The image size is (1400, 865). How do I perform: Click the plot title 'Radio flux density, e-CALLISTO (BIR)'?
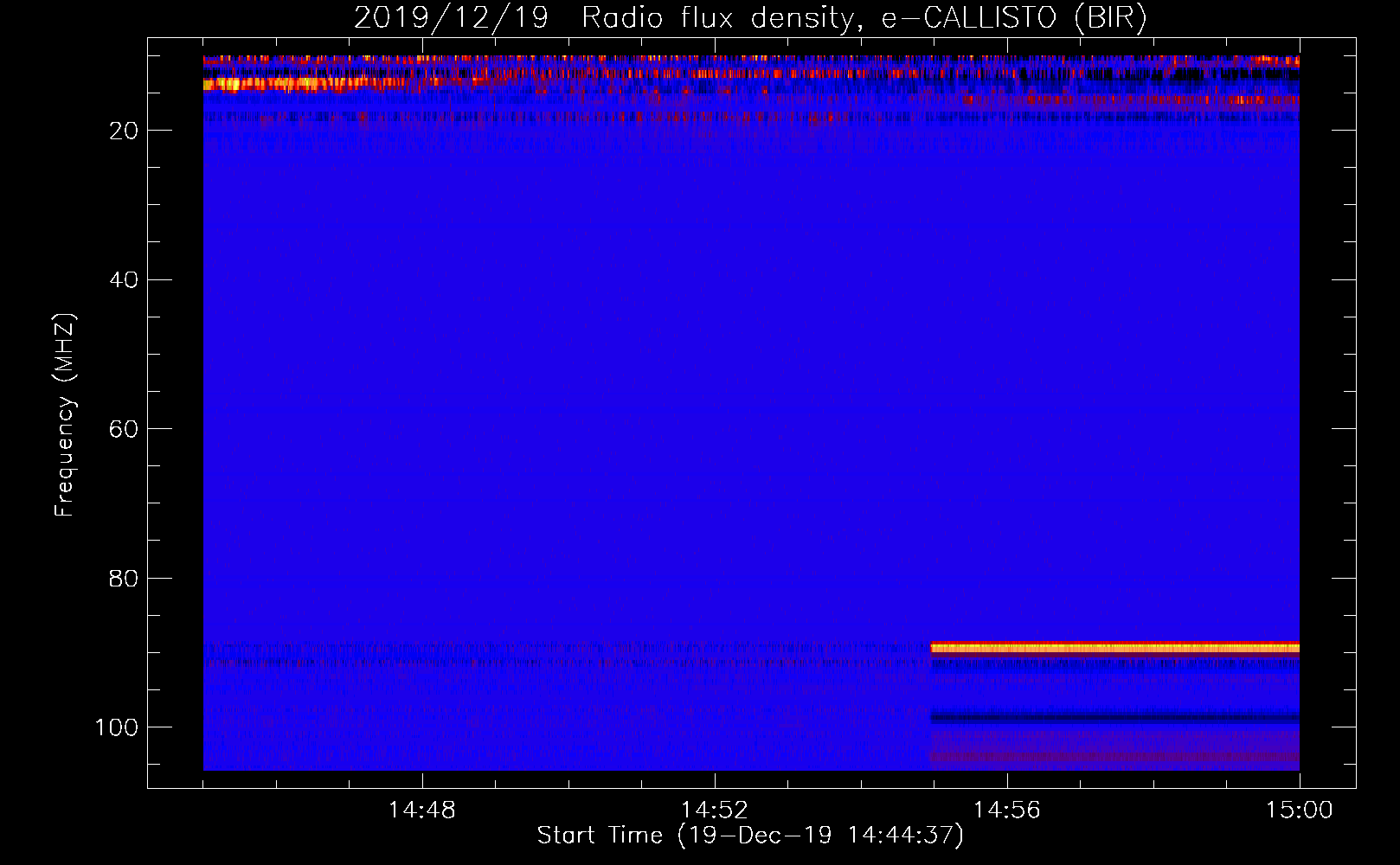click(x=864, y=18)
